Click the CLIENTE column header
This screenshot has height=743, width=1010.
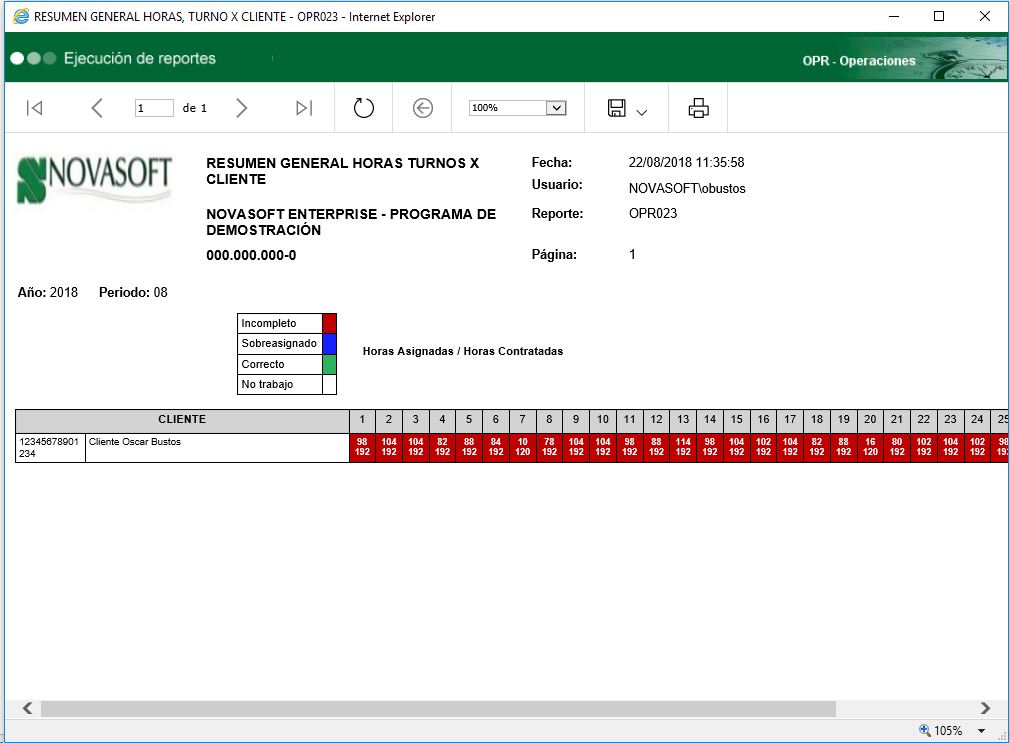click(x=182, y=420)
